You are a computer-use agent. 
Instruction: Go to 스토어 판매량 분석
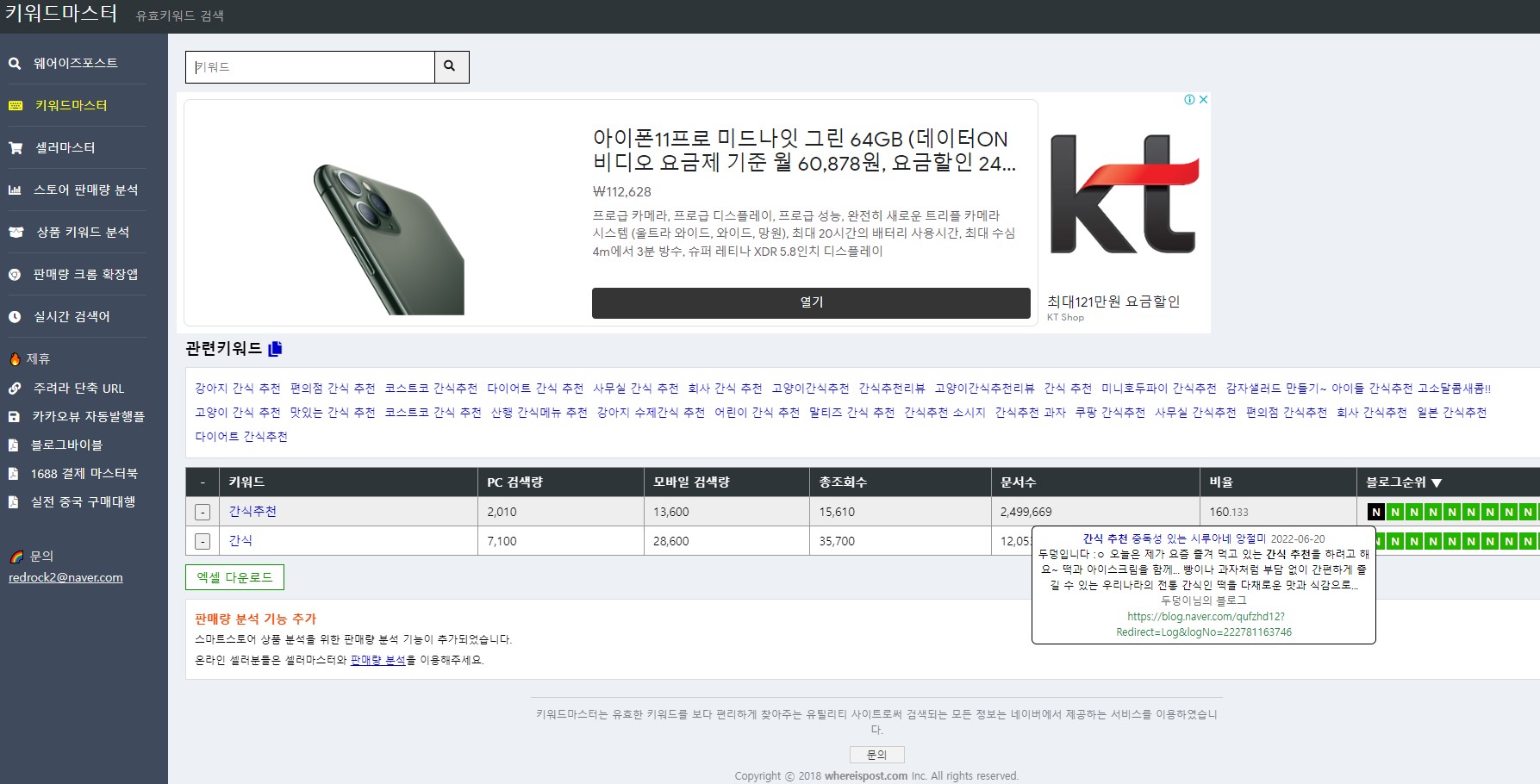click(x=85, y=190)
